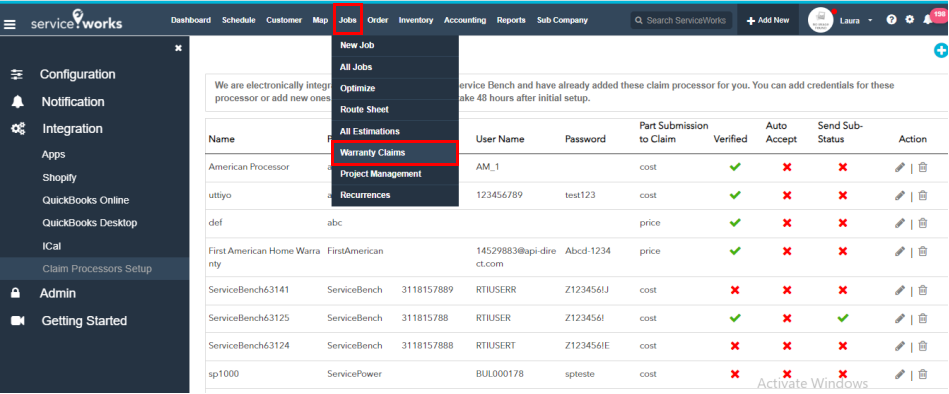Edit the sp1000 processor row
Image resolution: width=949 pixels, height=394 pixels.
coord(900,374)
